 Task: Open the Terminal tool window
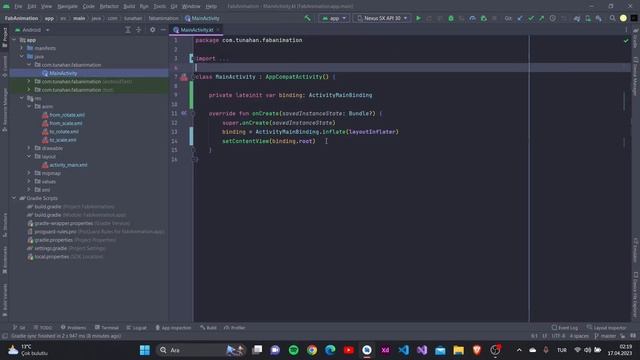tap(107, 328)
